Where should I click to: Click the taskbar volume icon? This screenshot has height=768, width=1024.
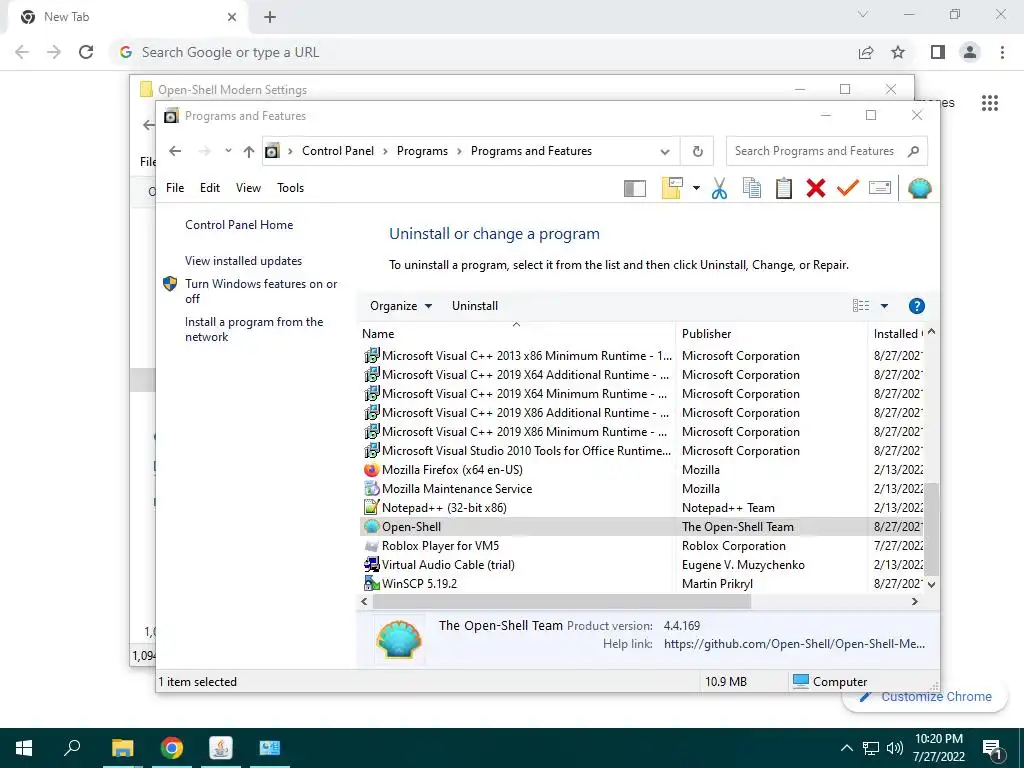tap(895, 748)
